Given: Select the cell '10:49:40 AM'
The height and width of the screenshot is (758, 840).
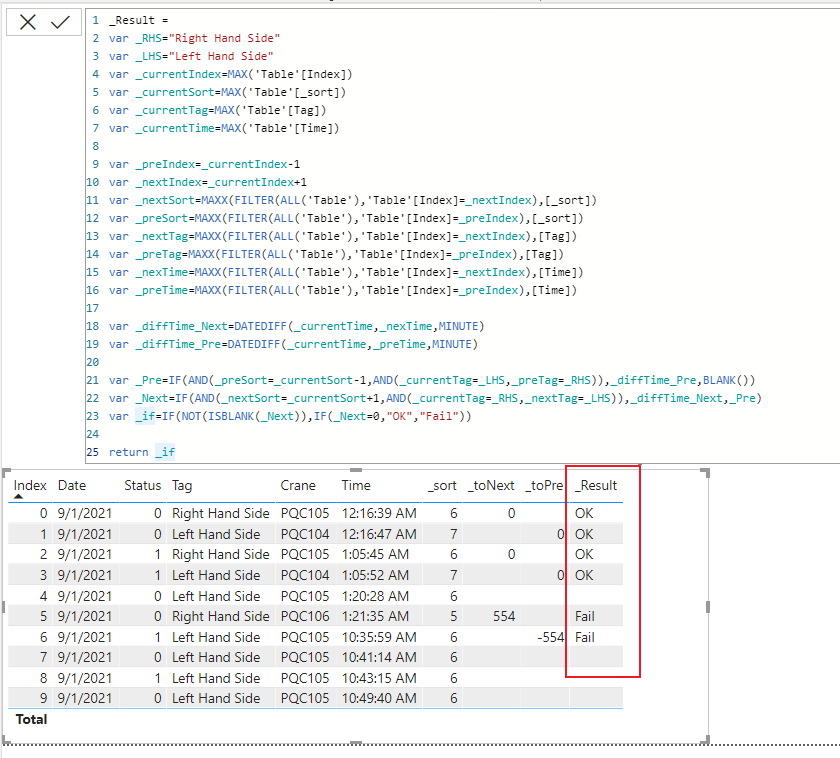Looking at the screenshot, I should point(379,699).
